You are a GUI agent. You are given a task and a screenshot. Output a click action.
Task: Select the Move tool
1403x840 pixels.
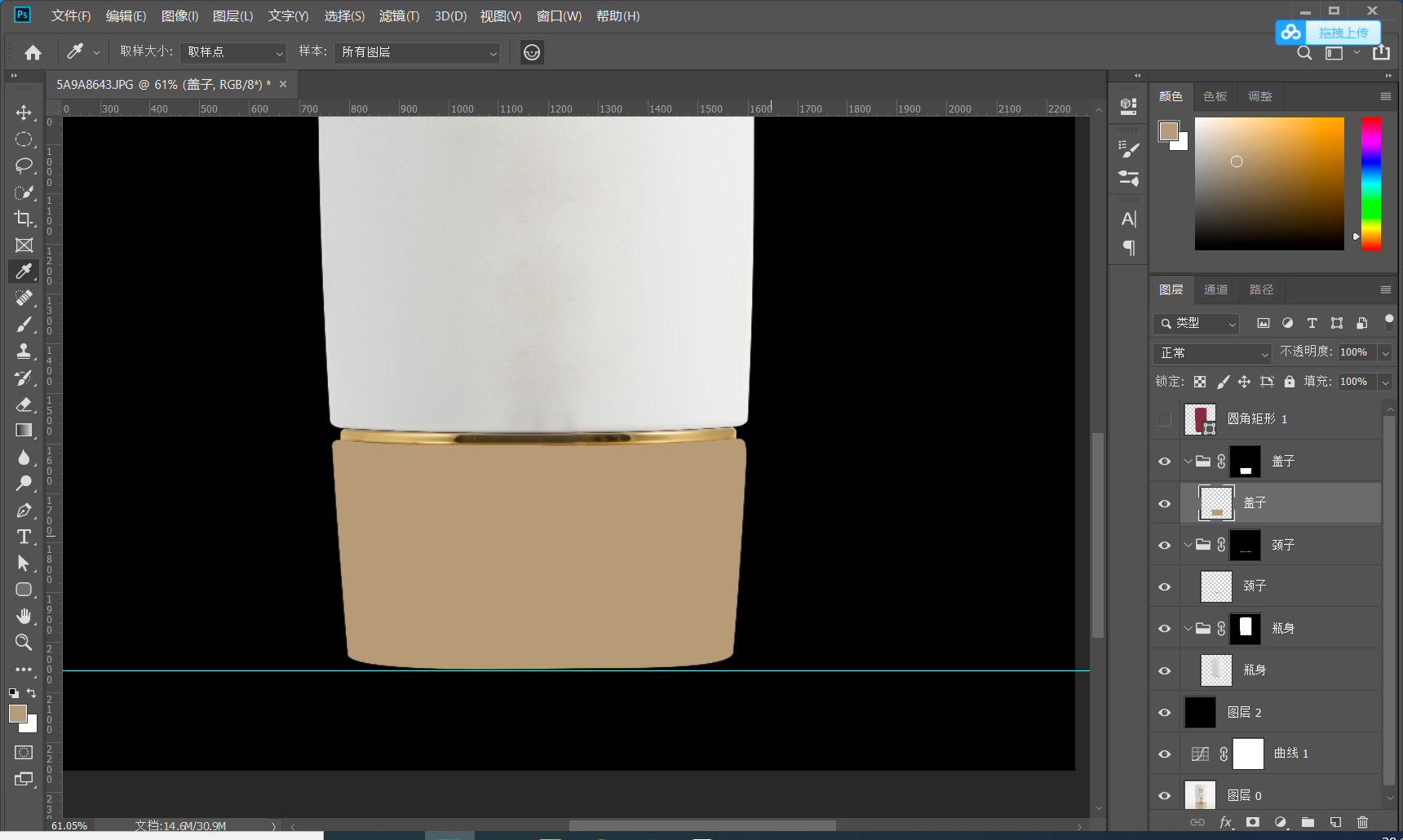(24, 113)
